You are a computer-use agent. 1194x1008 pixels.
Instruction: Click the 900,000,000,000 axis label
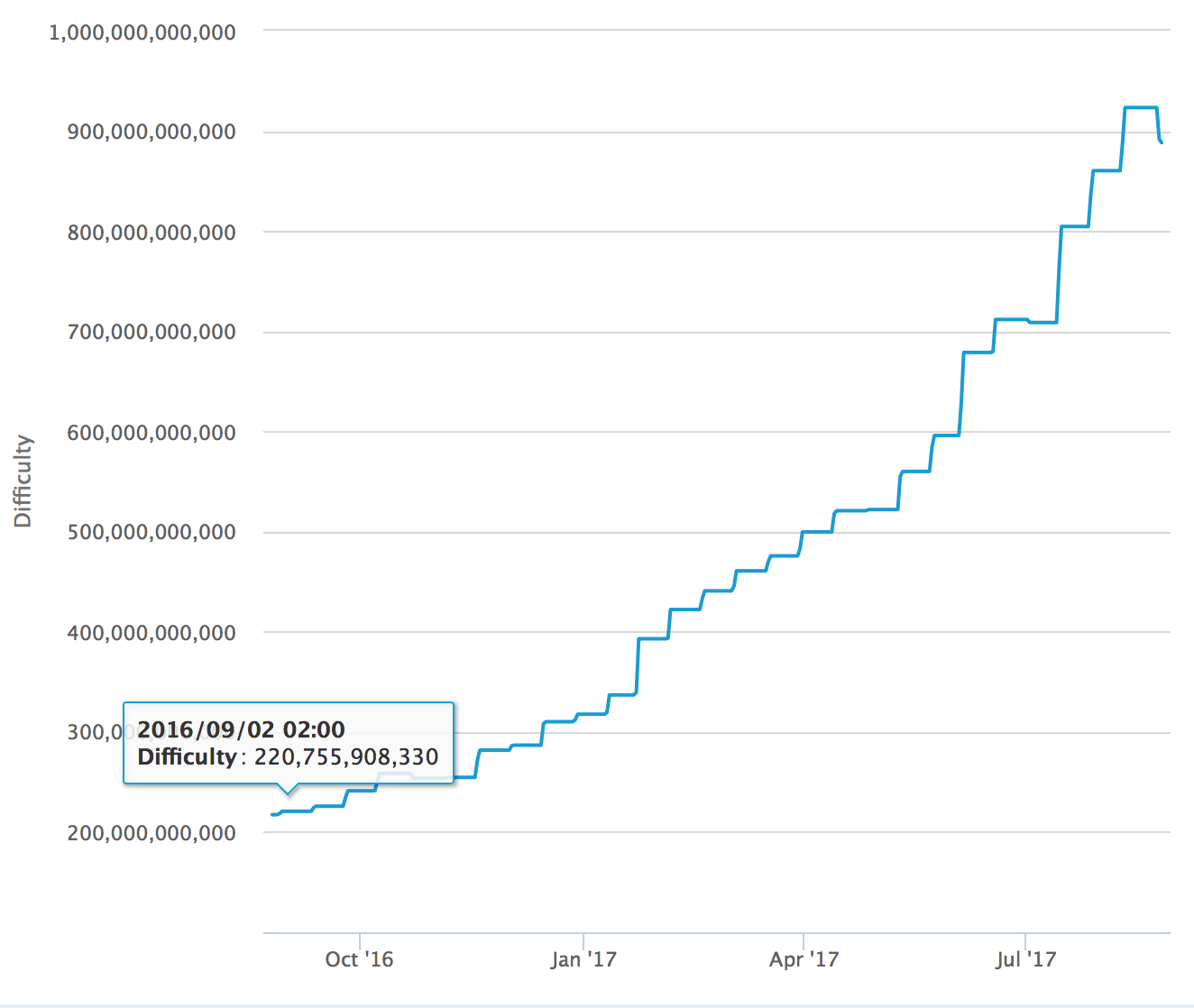pos(152,132)
